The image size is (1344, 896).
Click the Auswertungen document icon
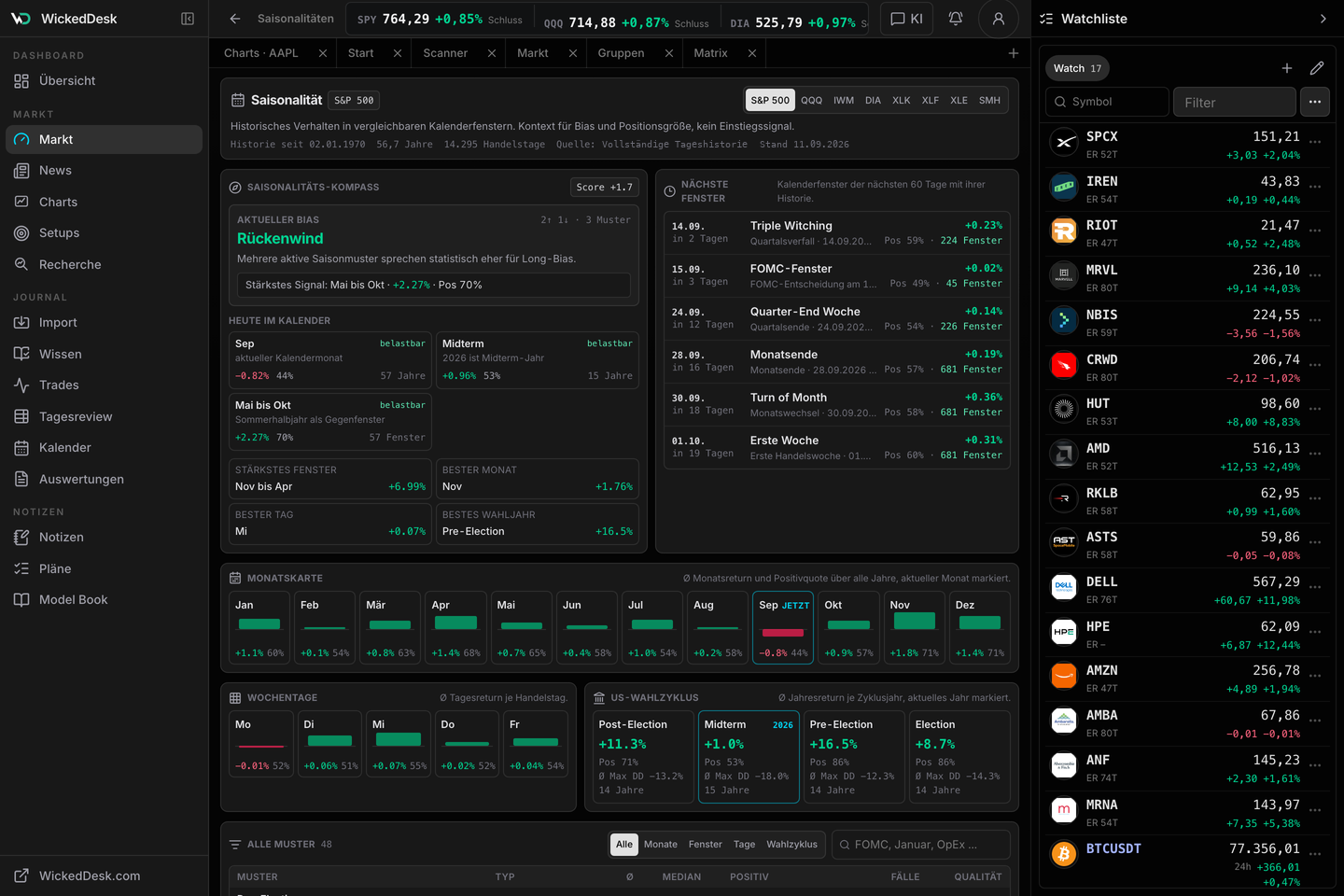21,479
